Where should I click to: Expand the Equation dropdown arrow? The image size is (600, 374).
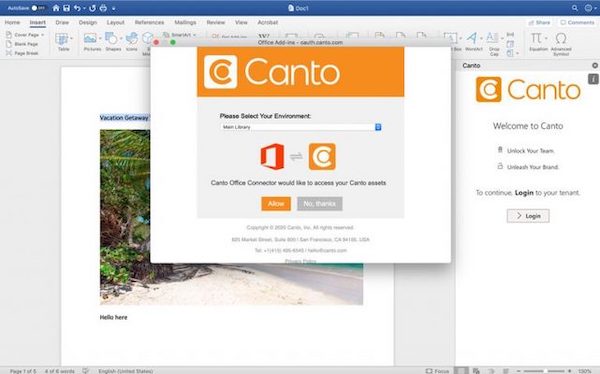click(546, 38)
